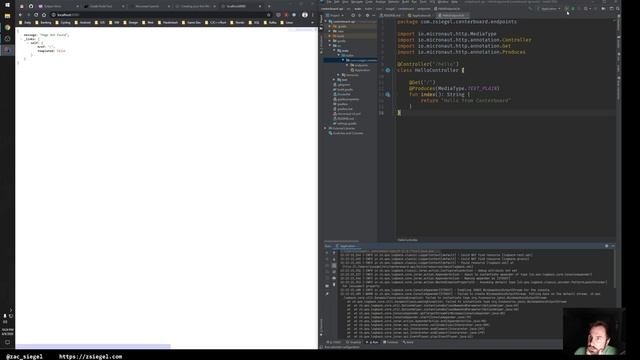
Task: Collapse the _links node in JSON viewer
Action: point(21,39)
